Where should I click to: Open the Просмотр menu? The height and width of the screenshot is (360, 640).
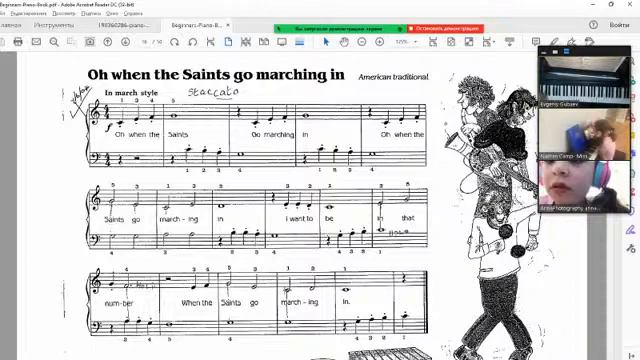point(64,13)
